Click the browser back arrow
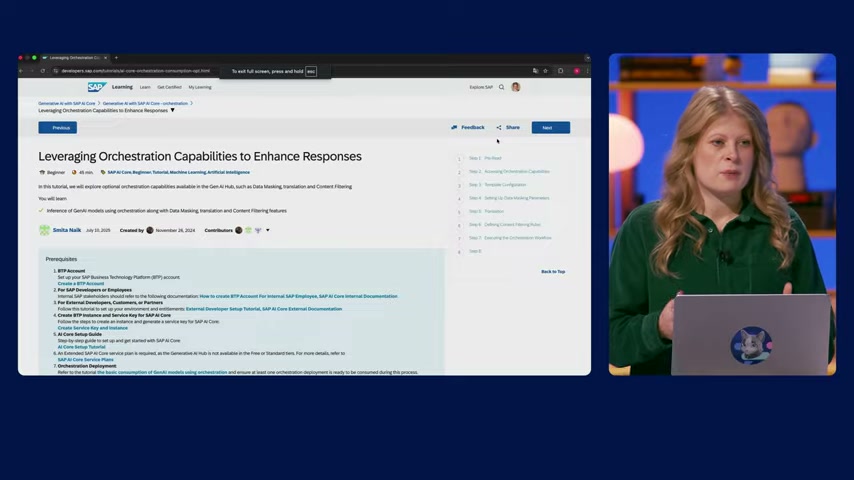Image resolution: width=854 pixels, height=480 pixels. tap(21, 71)
